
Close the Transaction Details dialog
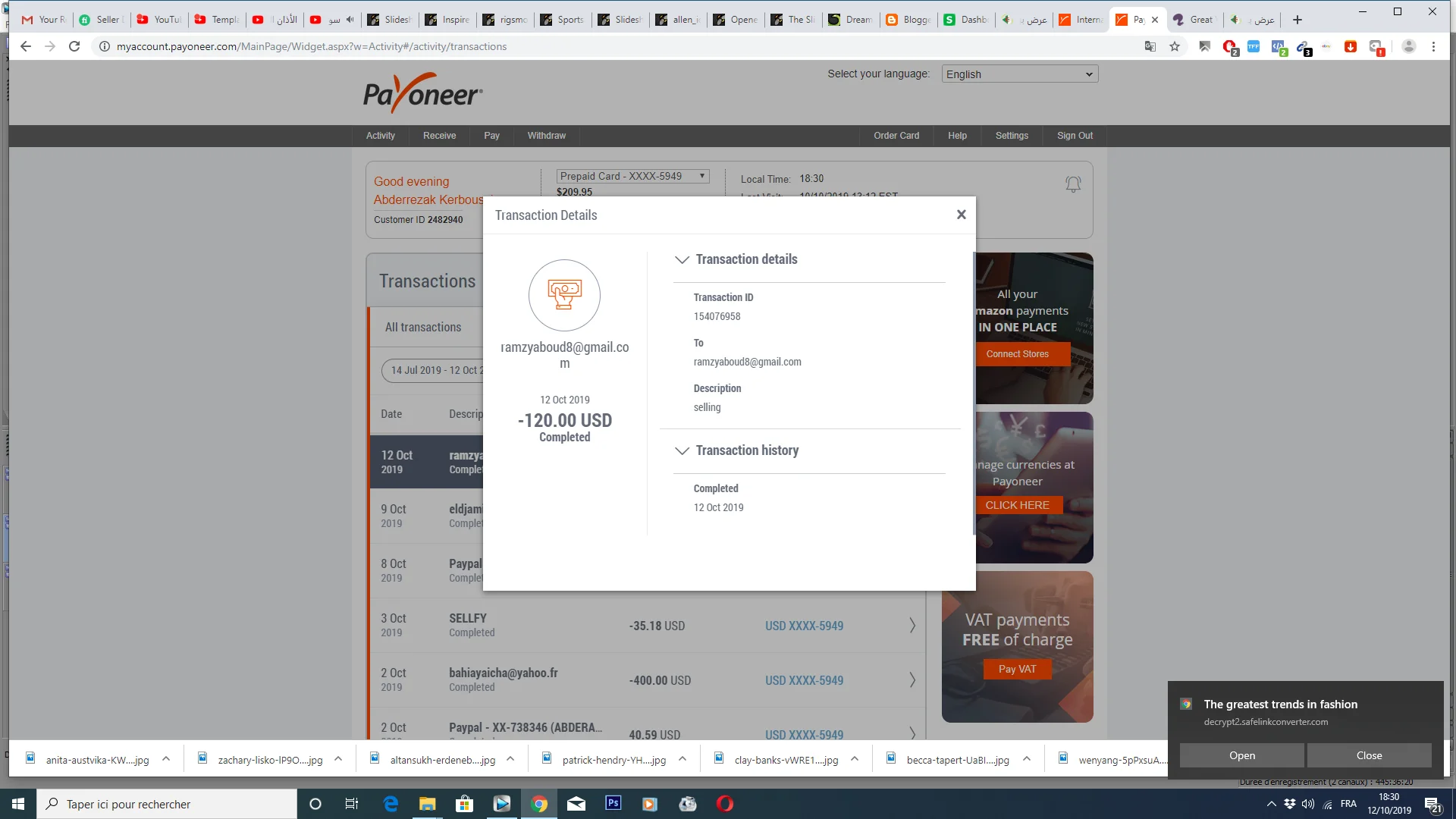961,215
